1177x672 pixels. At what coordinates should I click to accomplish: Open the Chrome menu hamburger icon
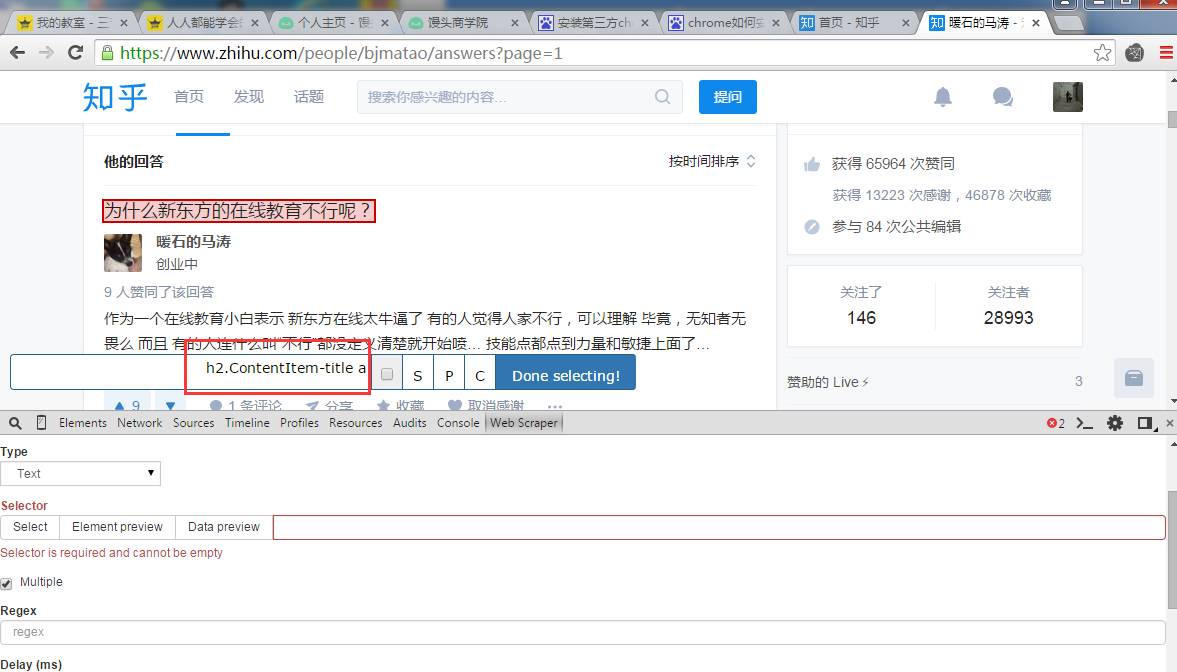(x=1166, y=53)
